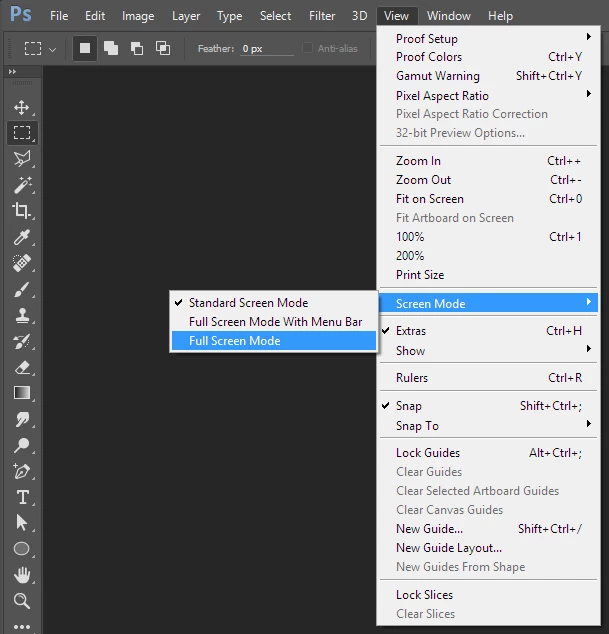This screenshot has width=609, height=634.
Task: Select the Spot Healing Brush tool
Action: (x=22, y=263)
